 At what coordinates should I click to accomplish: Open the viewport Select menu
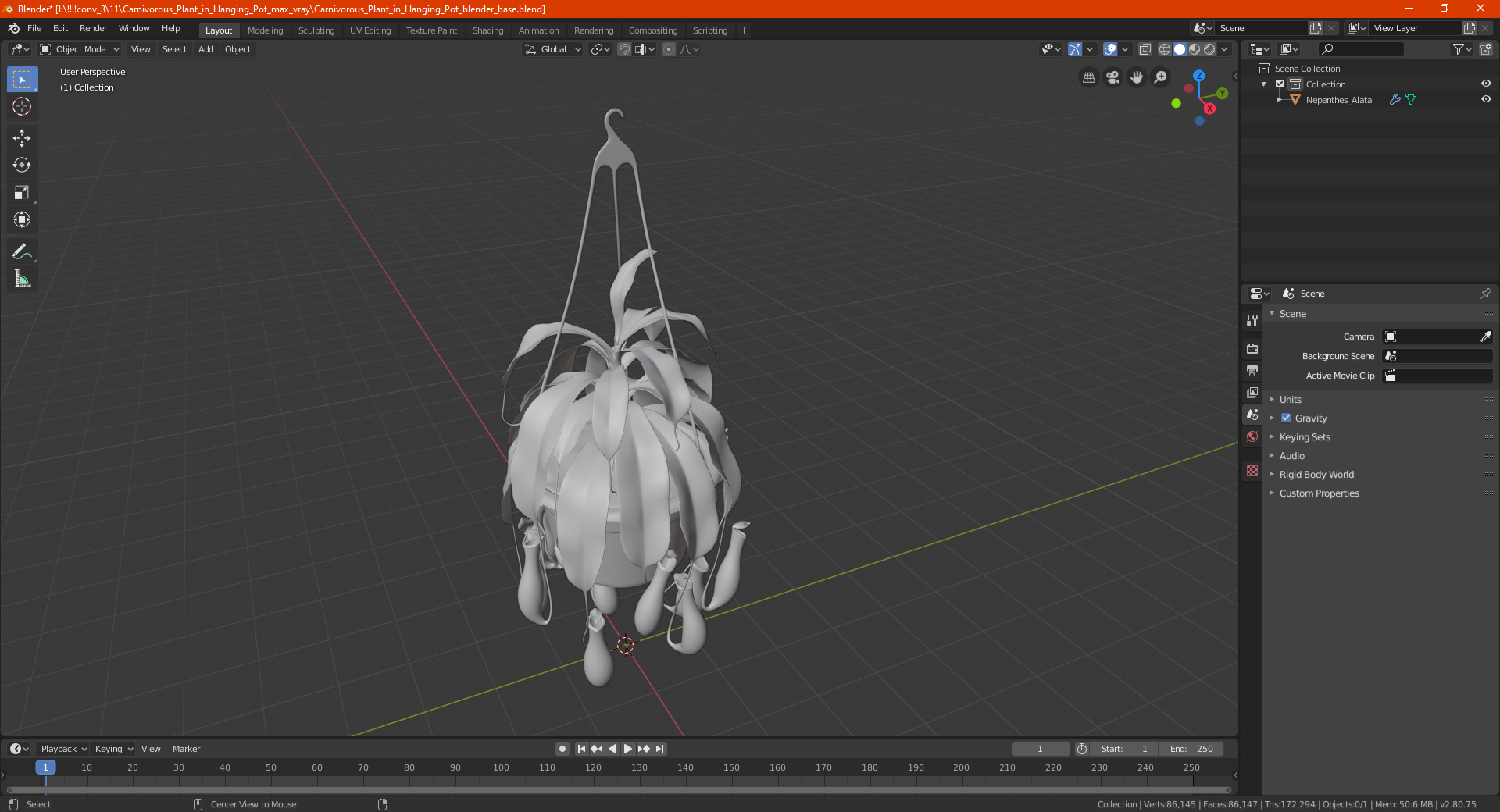pyautogui.click(x=174, y=49)
